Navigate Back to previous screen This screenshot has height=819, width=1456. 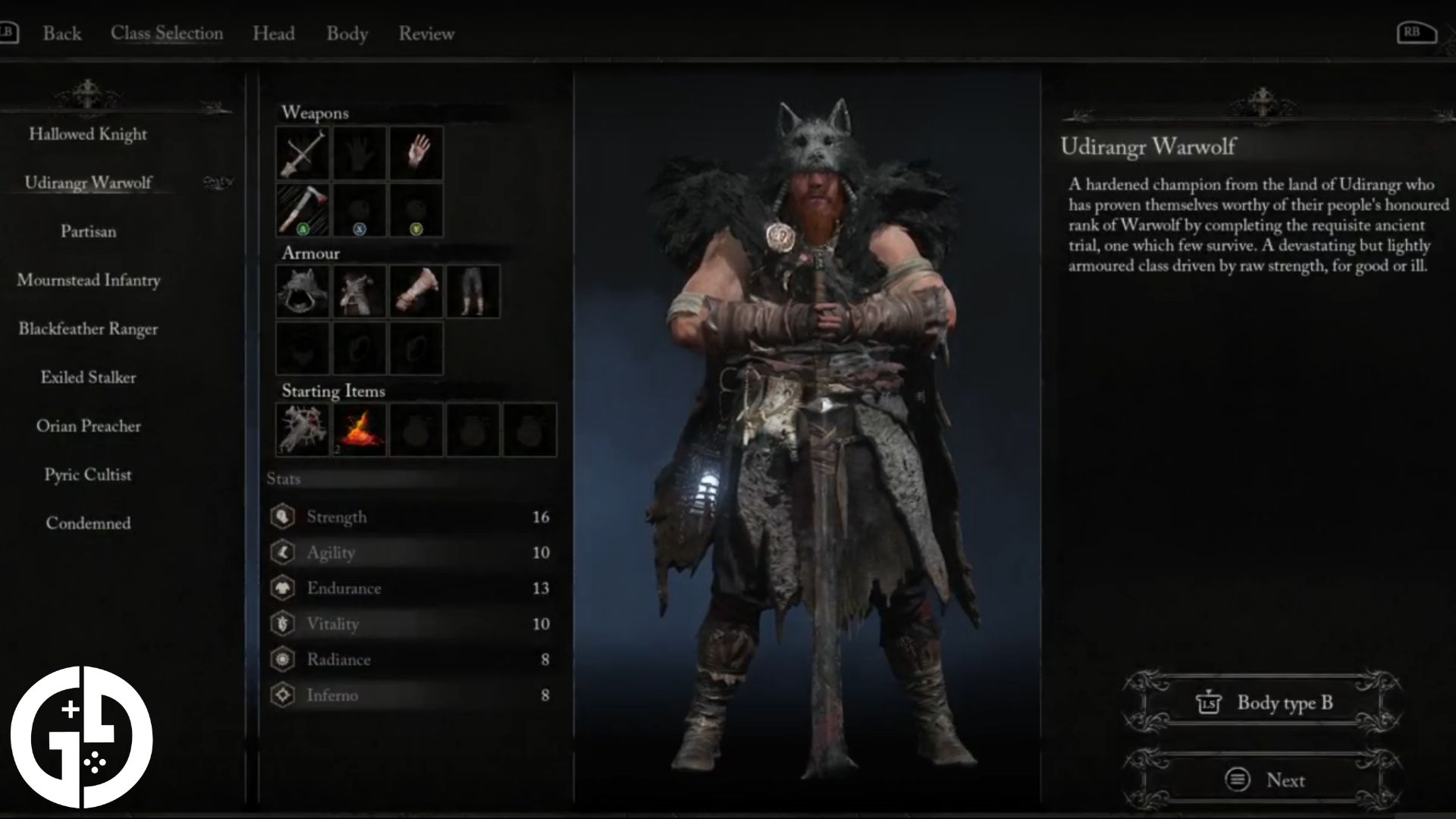(x=62, y=33)
